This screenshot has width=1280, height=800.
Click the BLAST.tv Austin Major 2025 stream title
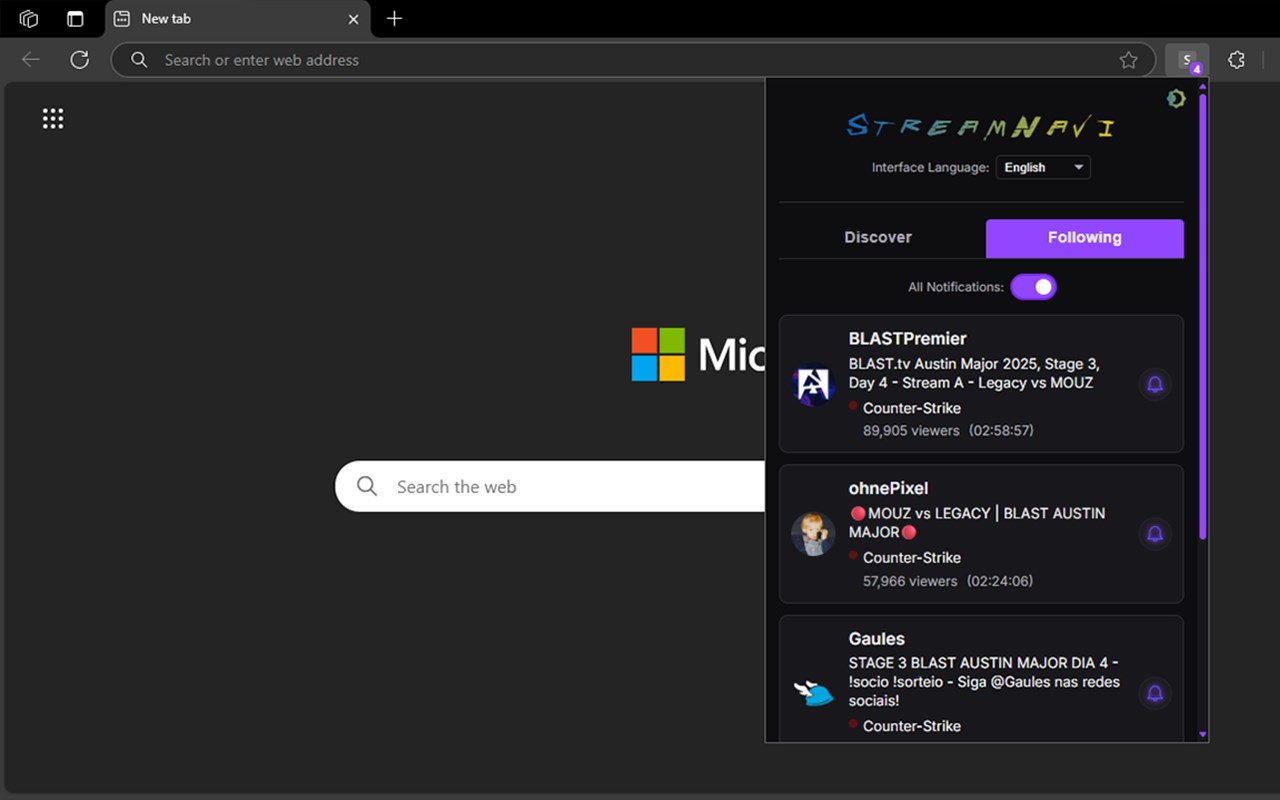pos(974,373)
